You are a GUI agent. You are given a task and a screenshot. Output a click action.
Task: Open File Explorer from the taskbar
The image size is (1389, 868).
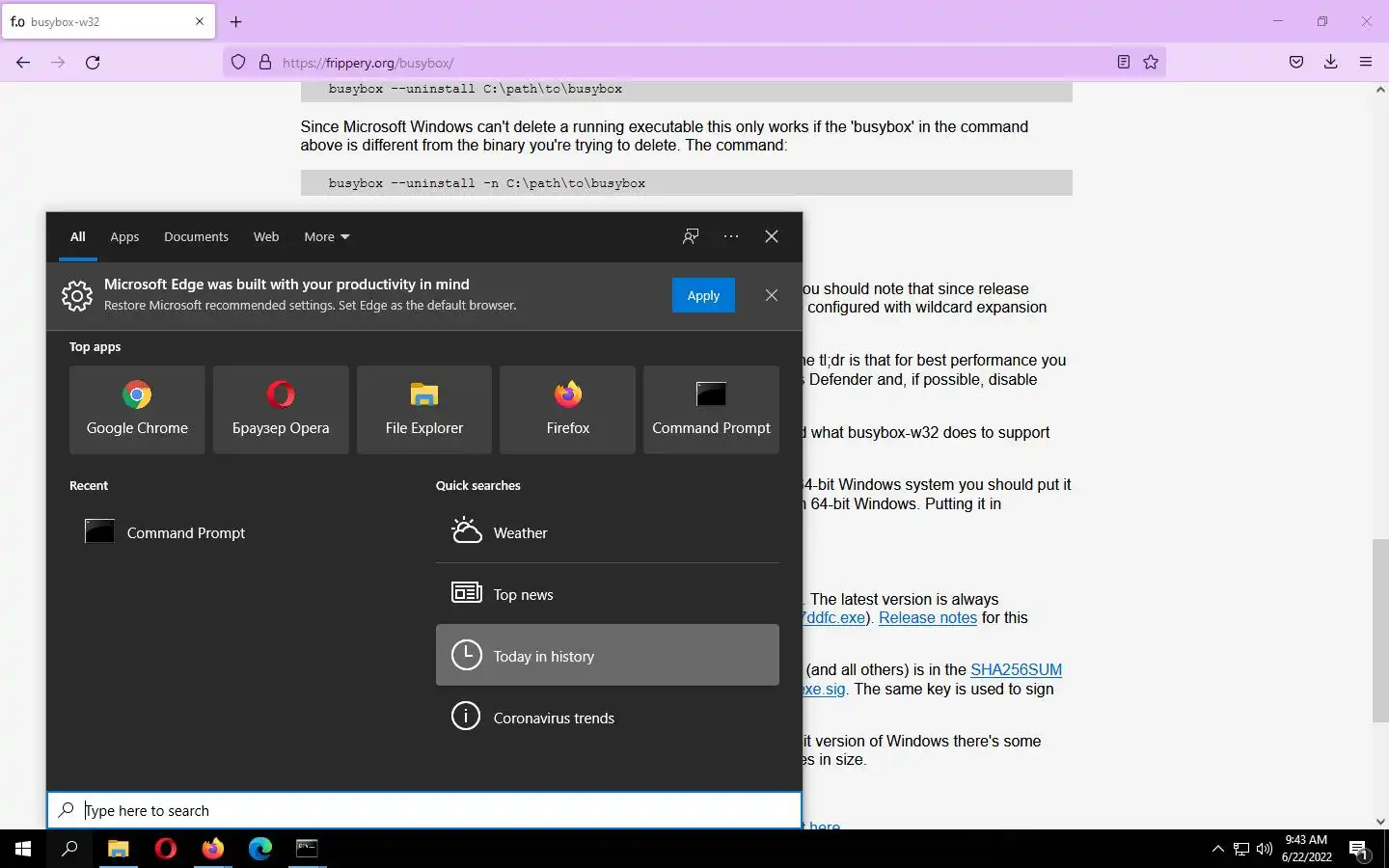click(118, 849)
